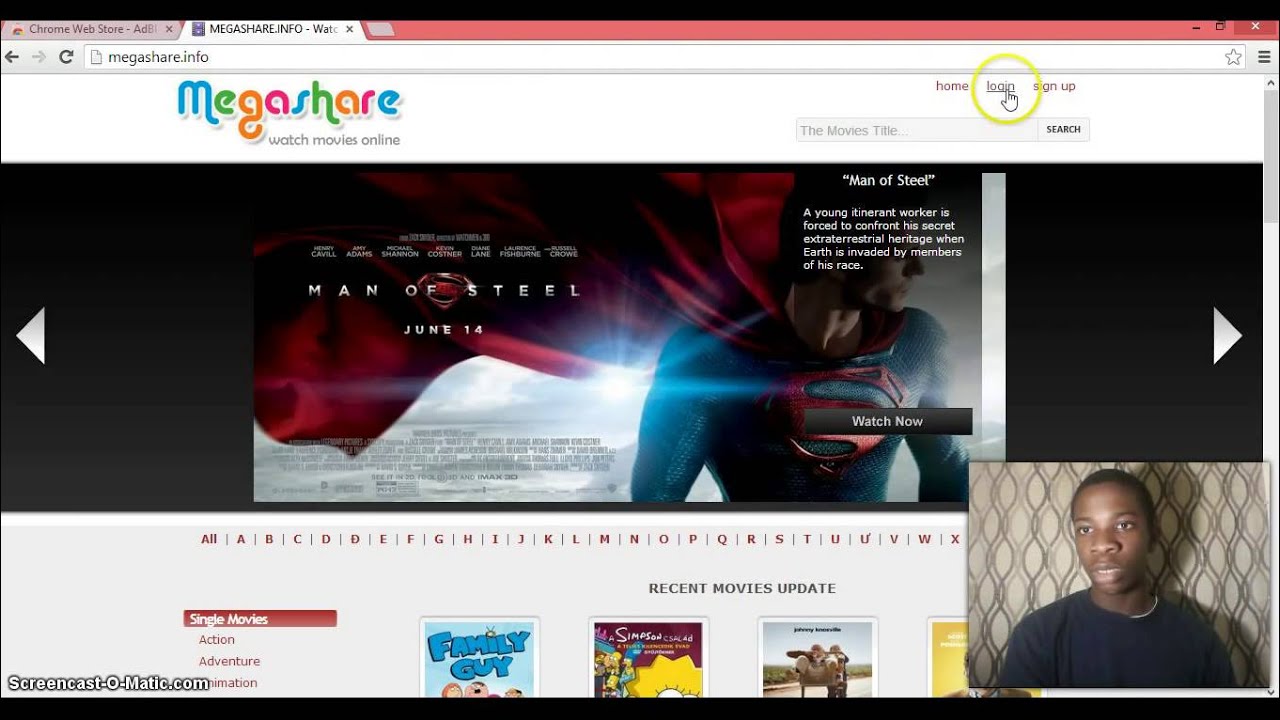Filter movies by All

pyautogui.click(x=209, y=539)
